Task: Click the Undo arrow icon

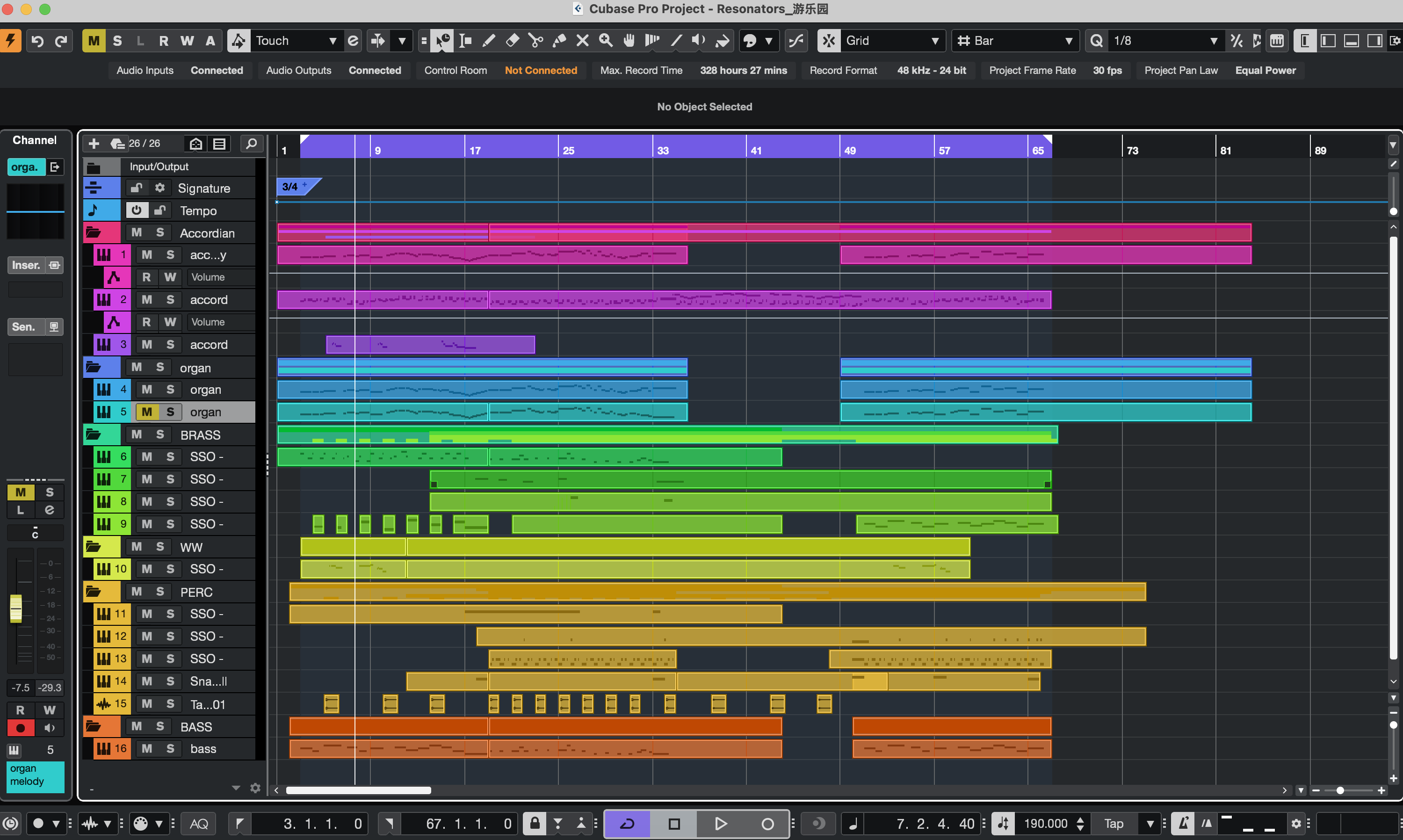Action: [37, 41]
